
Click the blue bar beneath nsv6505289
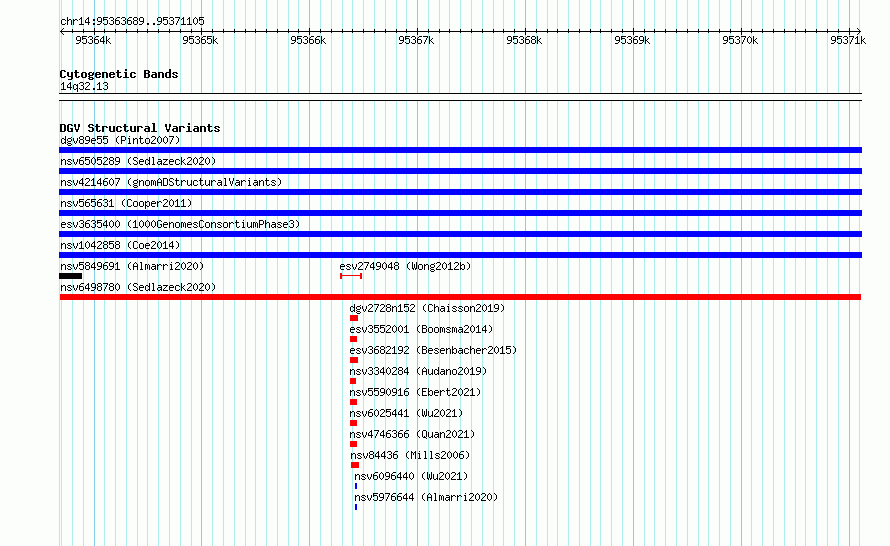(460, 171)
